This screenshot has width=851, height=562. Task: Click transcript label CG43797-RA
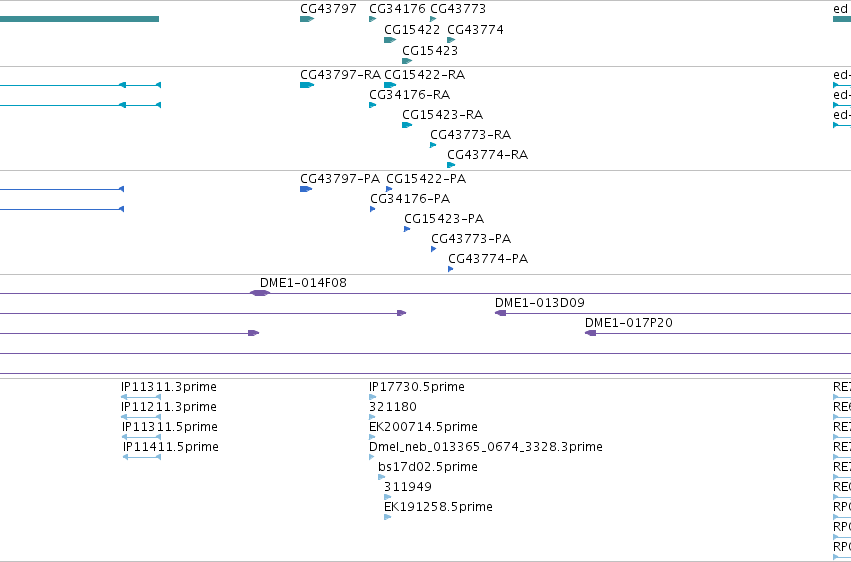click(340, 74)
